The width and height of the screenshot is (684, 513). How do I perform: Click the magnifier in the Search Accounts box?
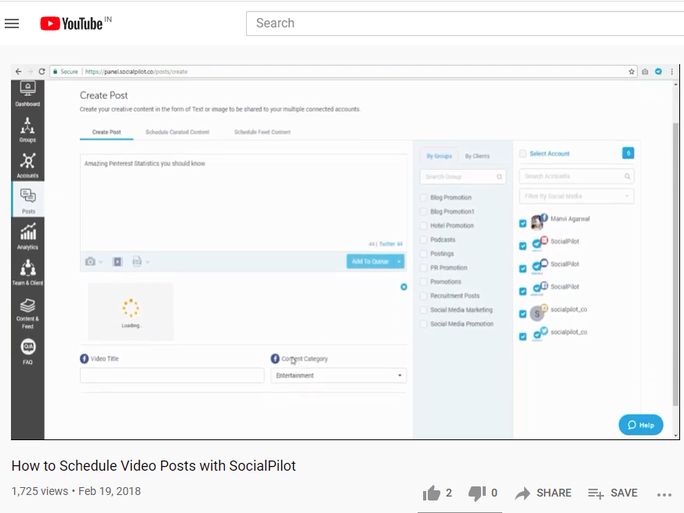[627, 176]
